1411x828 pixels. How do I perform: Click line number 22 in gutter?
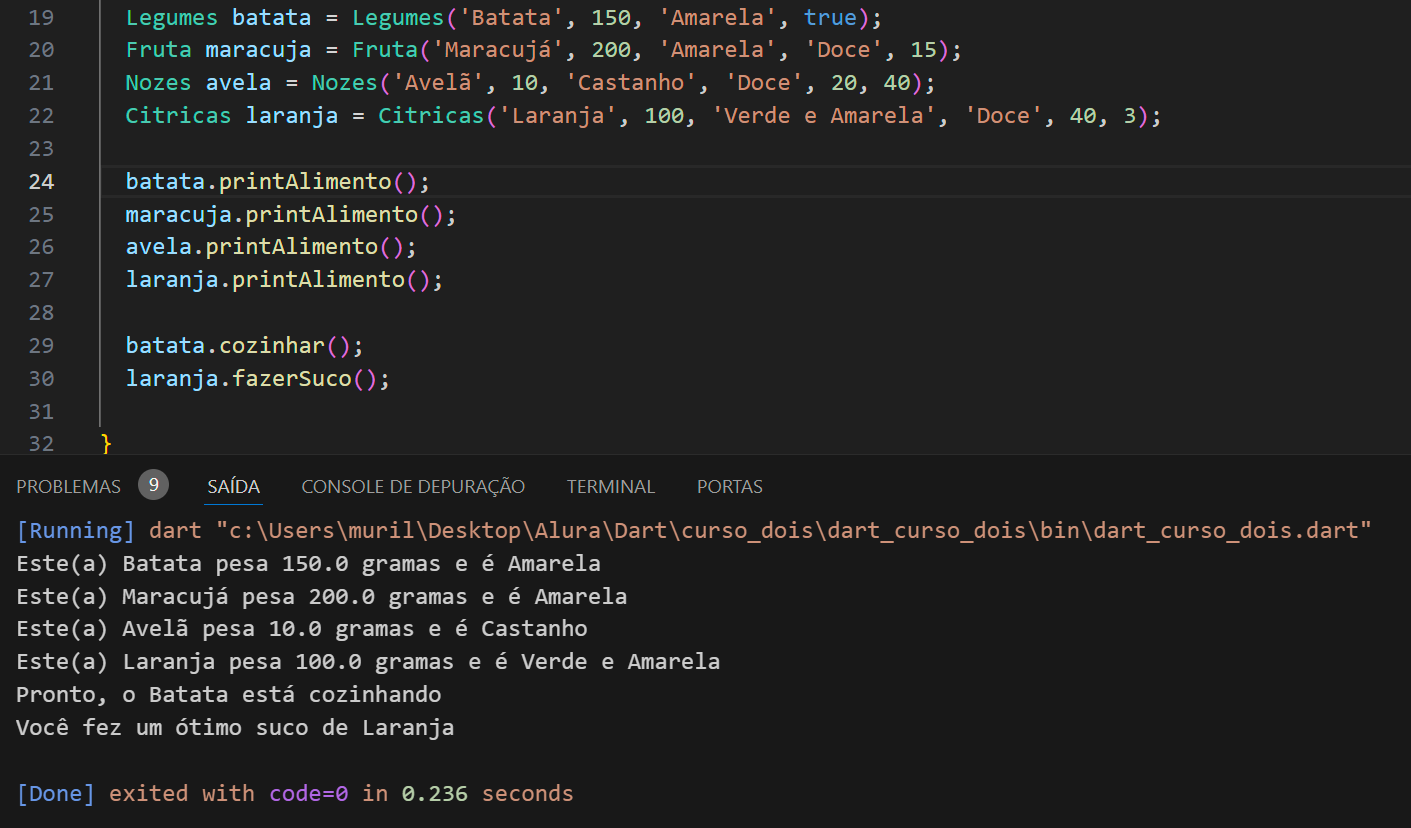[42, 116]
